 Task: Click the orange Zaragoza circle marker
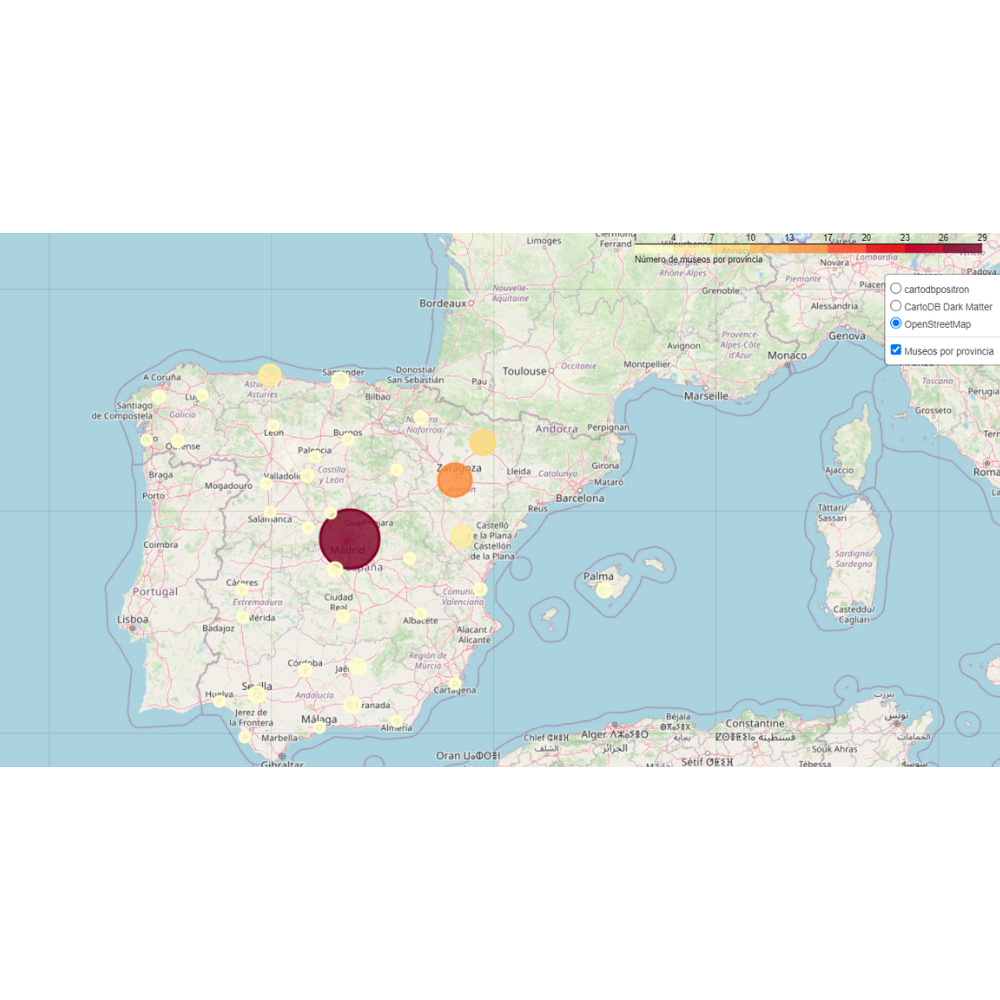(x=454, y=481)
